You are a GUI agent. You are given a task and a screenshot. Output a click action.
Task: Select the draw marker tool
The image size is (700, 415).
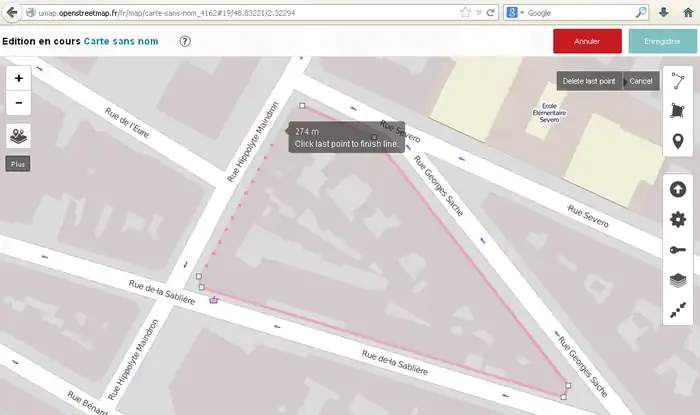coord(677,141)
